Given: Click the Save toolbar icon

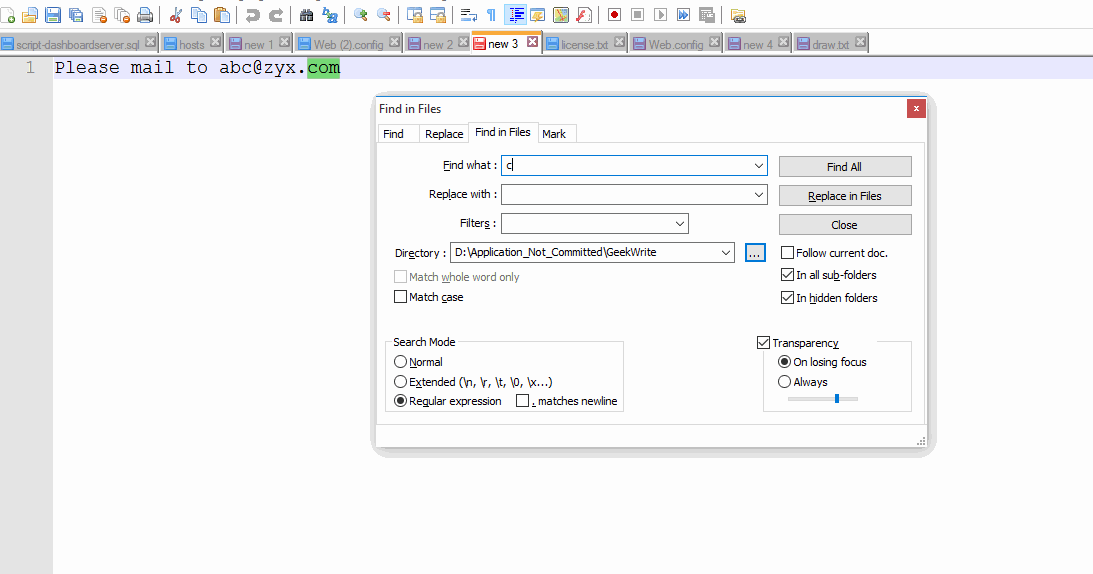Looking at the screenshot, I should pos(53,15).
